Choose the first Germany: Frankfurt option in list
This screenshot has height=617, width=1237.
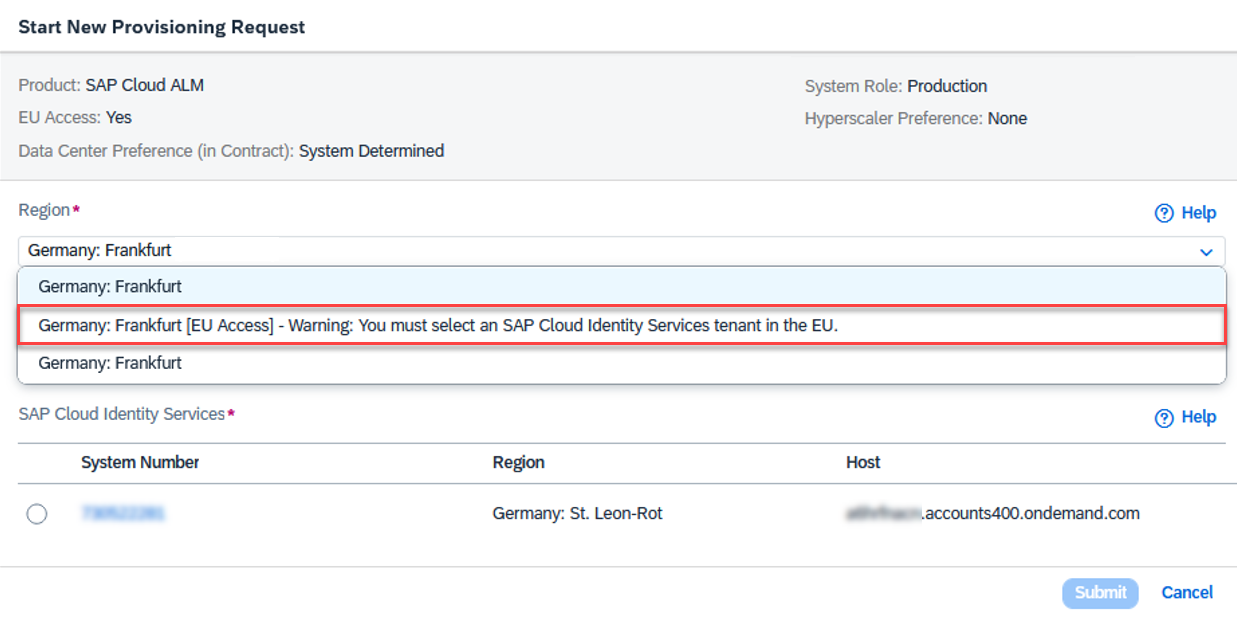pyautogui.click(x=110, y=286)
